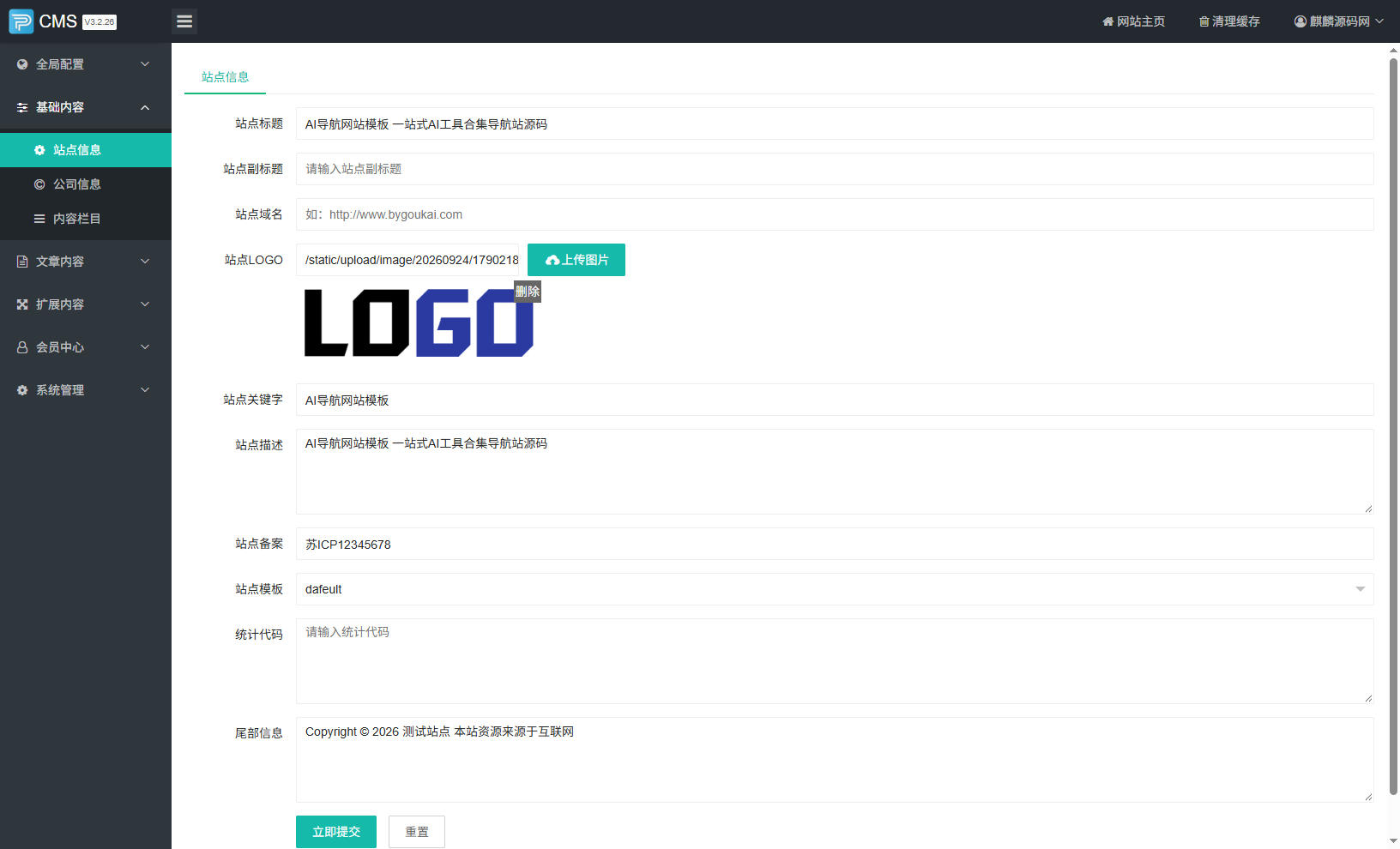Open the 网站主页 link
1400x849 pixels.
click(x=1133, y=21)
